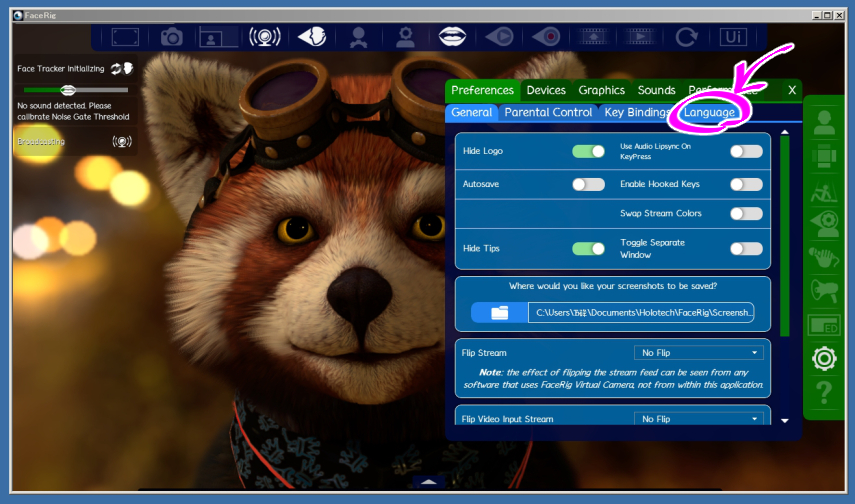Open the hand-with-microphone sidebar icon

[x=824, y=257]
